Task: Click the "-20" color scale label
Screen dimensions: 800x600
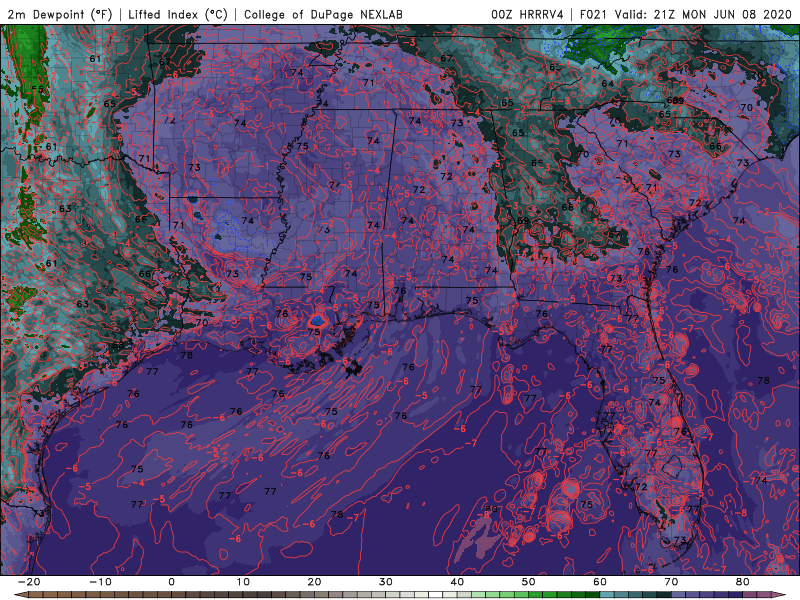Action: [29, 582]
